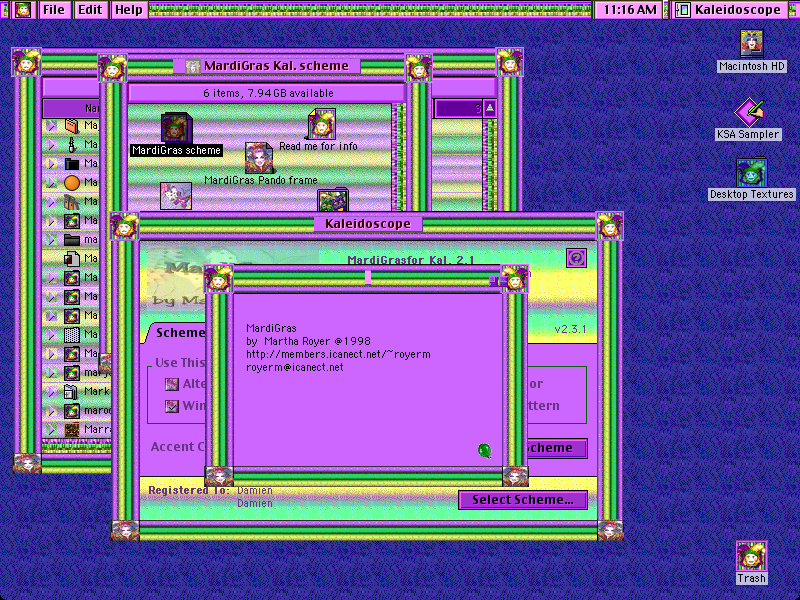Expand the lipstick row's disclosure triangle
Screen dimensions: 800x600
click(52, 144)
